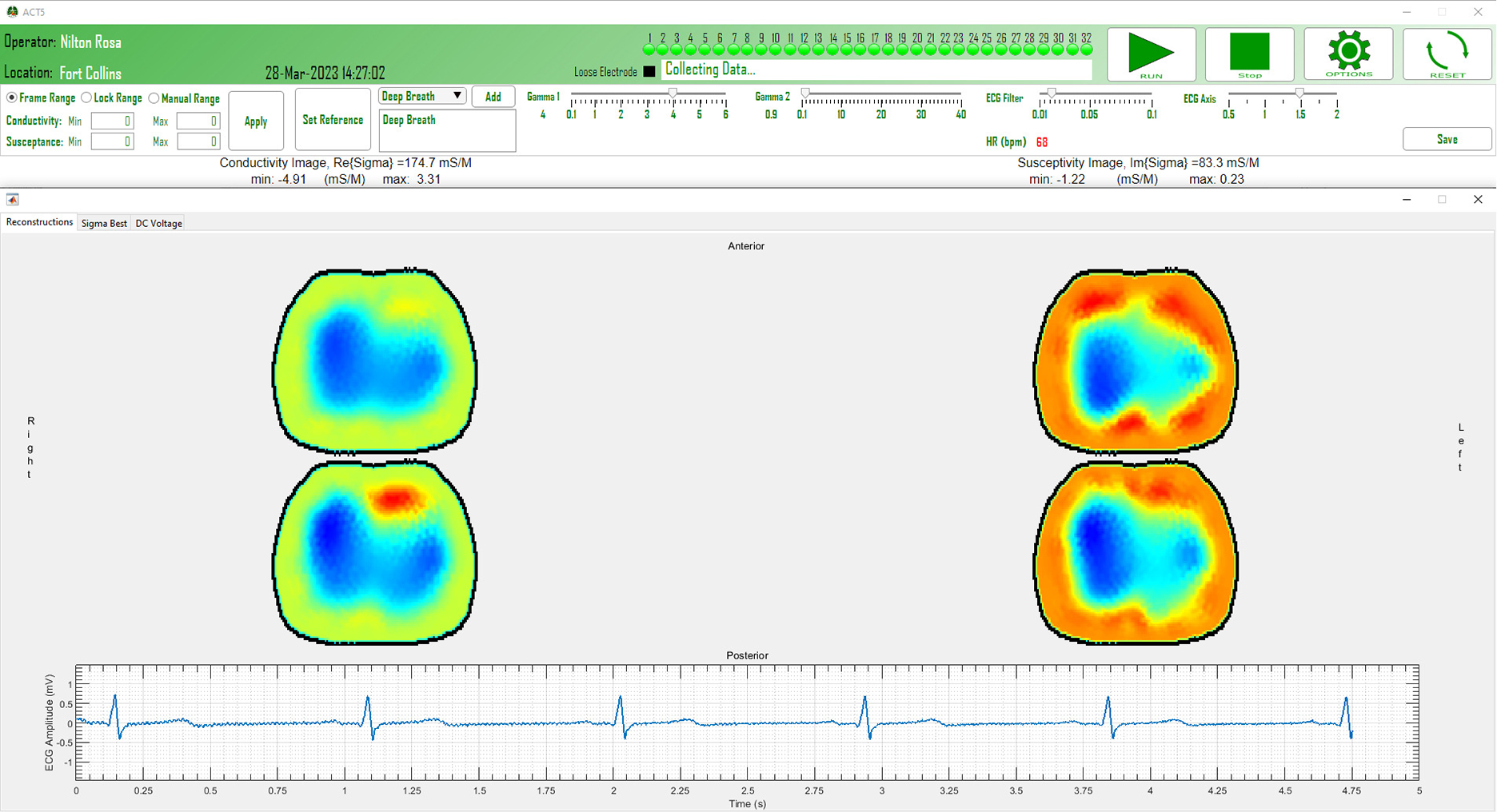Image resolution: width=1497 pixels, height=812 pixels.
Task: Click the Susceptance Min input field
Action: [x=112, y=141]
